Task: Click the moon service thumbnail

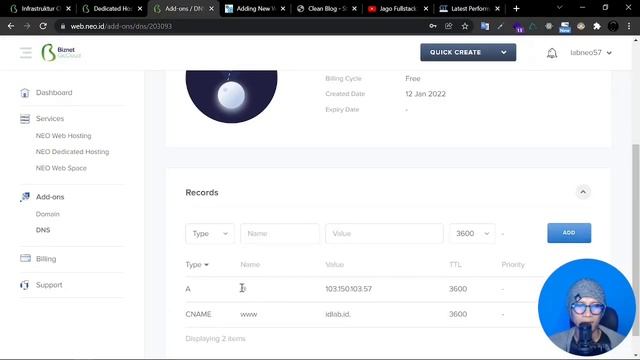Action: point(231,96)
